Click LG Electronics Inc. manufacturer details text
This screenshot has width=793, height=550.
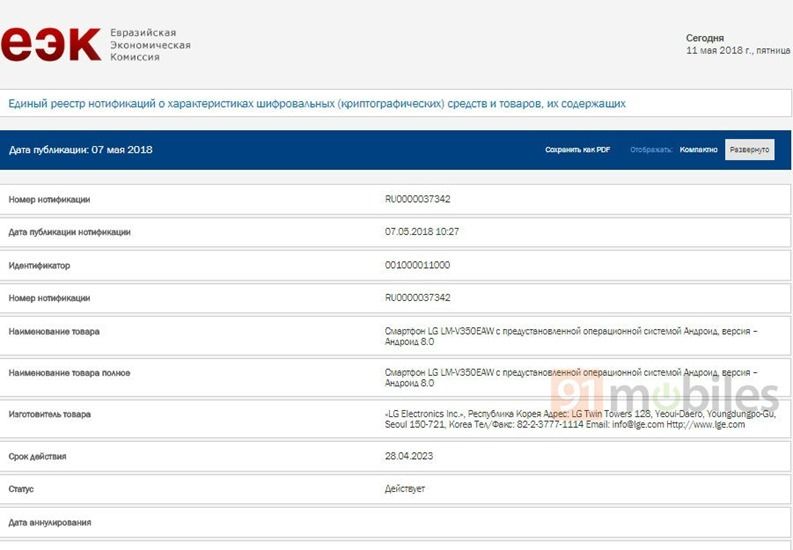(580, 419)
